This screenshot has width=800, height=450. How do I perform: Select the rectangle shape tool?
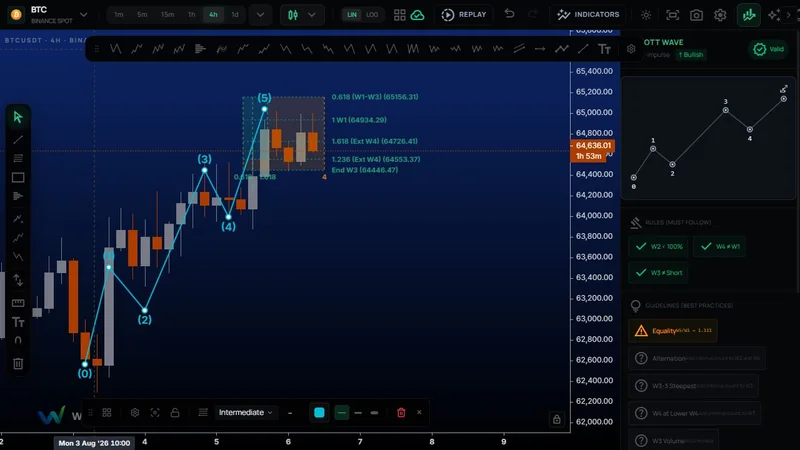tap(18, 178)
